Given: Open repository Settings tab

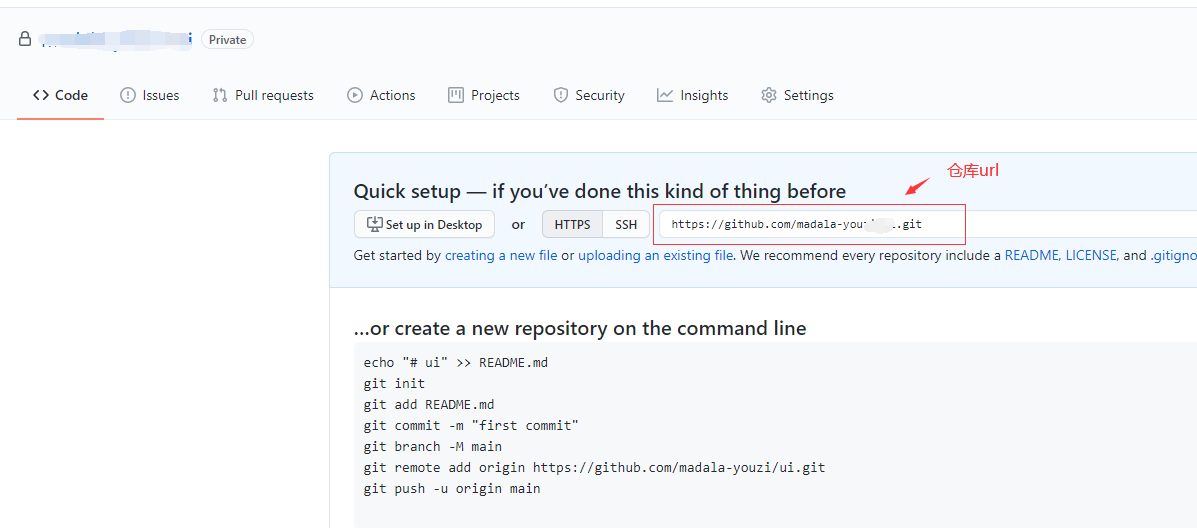Looking at the screenshot, I should click(797, 95).
